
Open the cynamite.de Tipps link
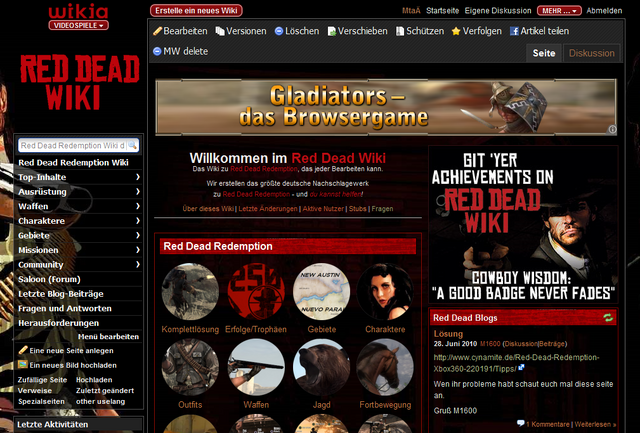[x=516, y=363]
